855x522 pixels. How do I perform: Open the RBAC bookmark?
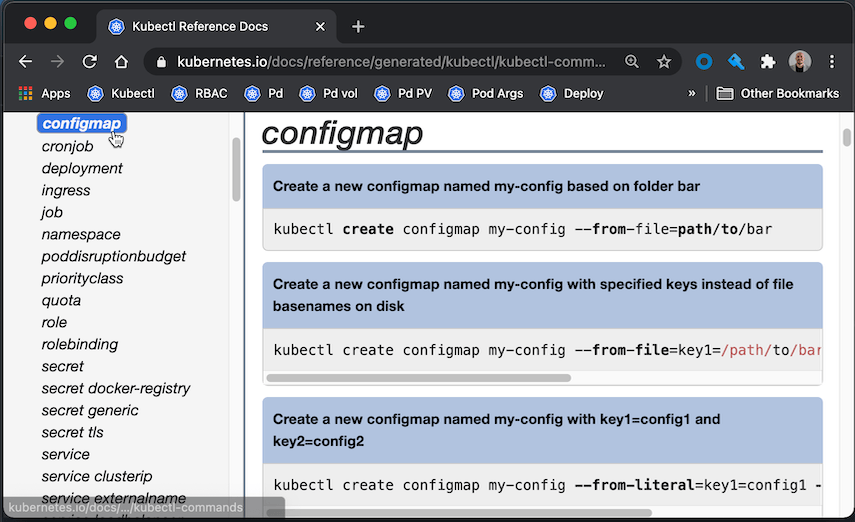(200, 94)
